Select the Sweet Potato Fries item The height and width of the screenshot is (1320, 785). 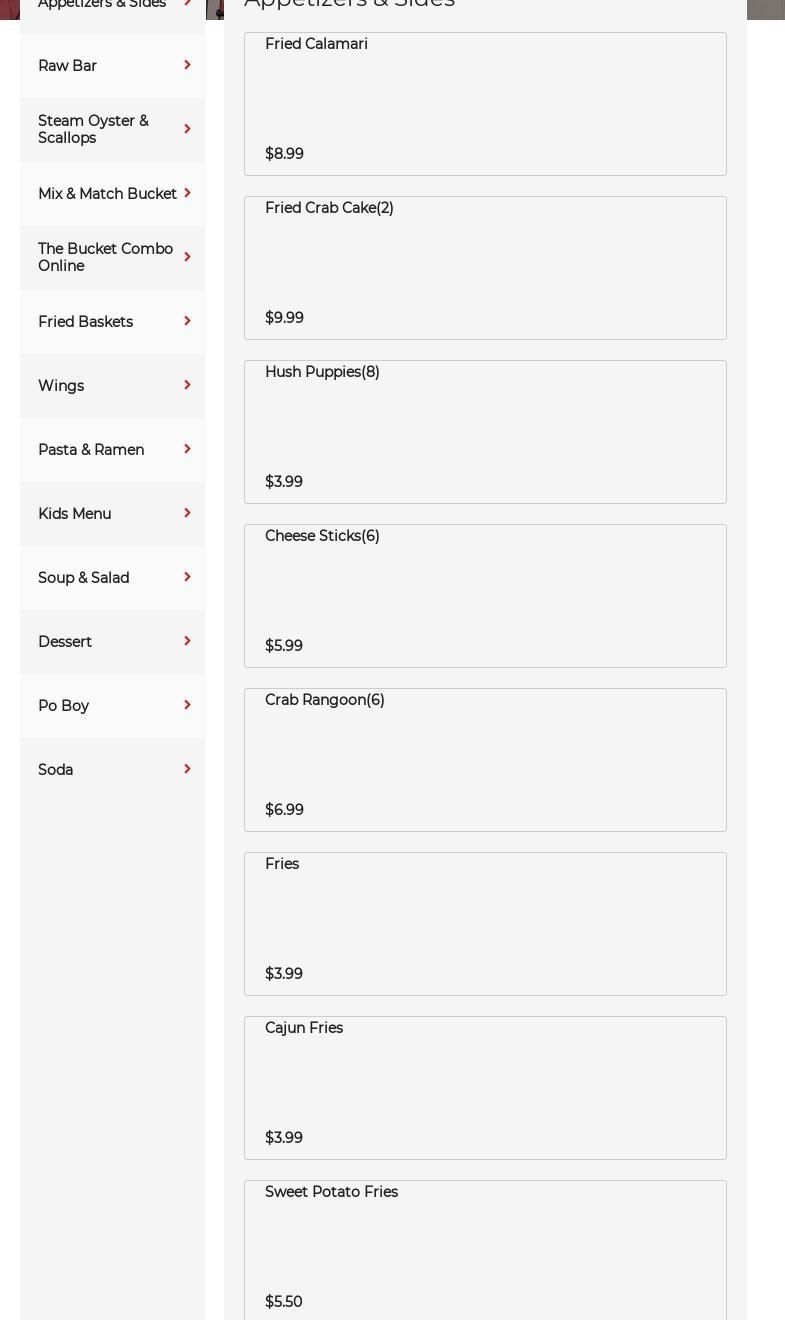485,1248
